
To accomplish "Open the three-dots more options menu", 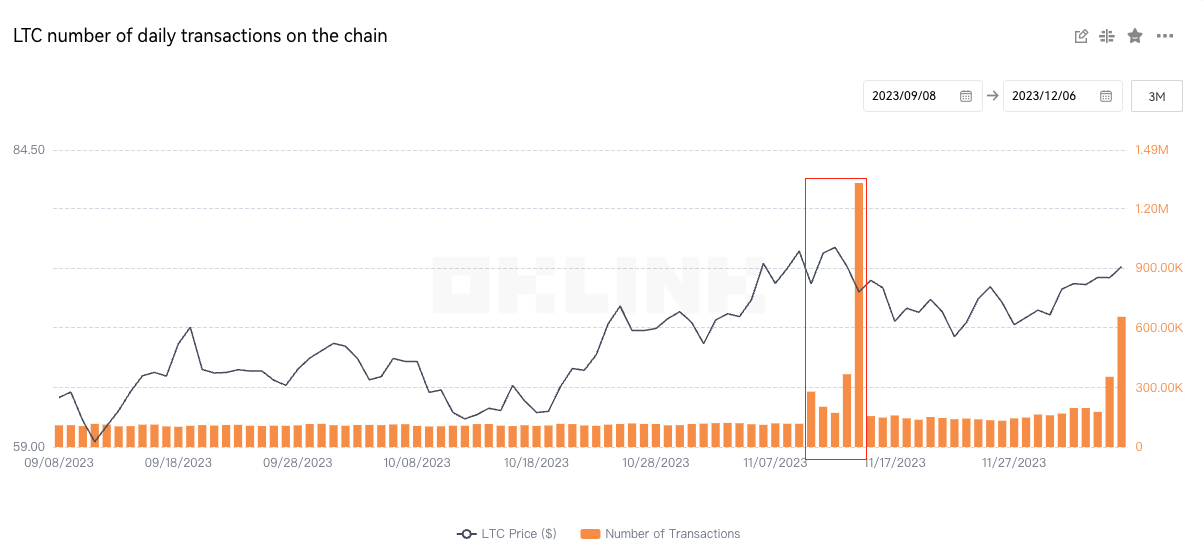I will tap(1165, 36).
